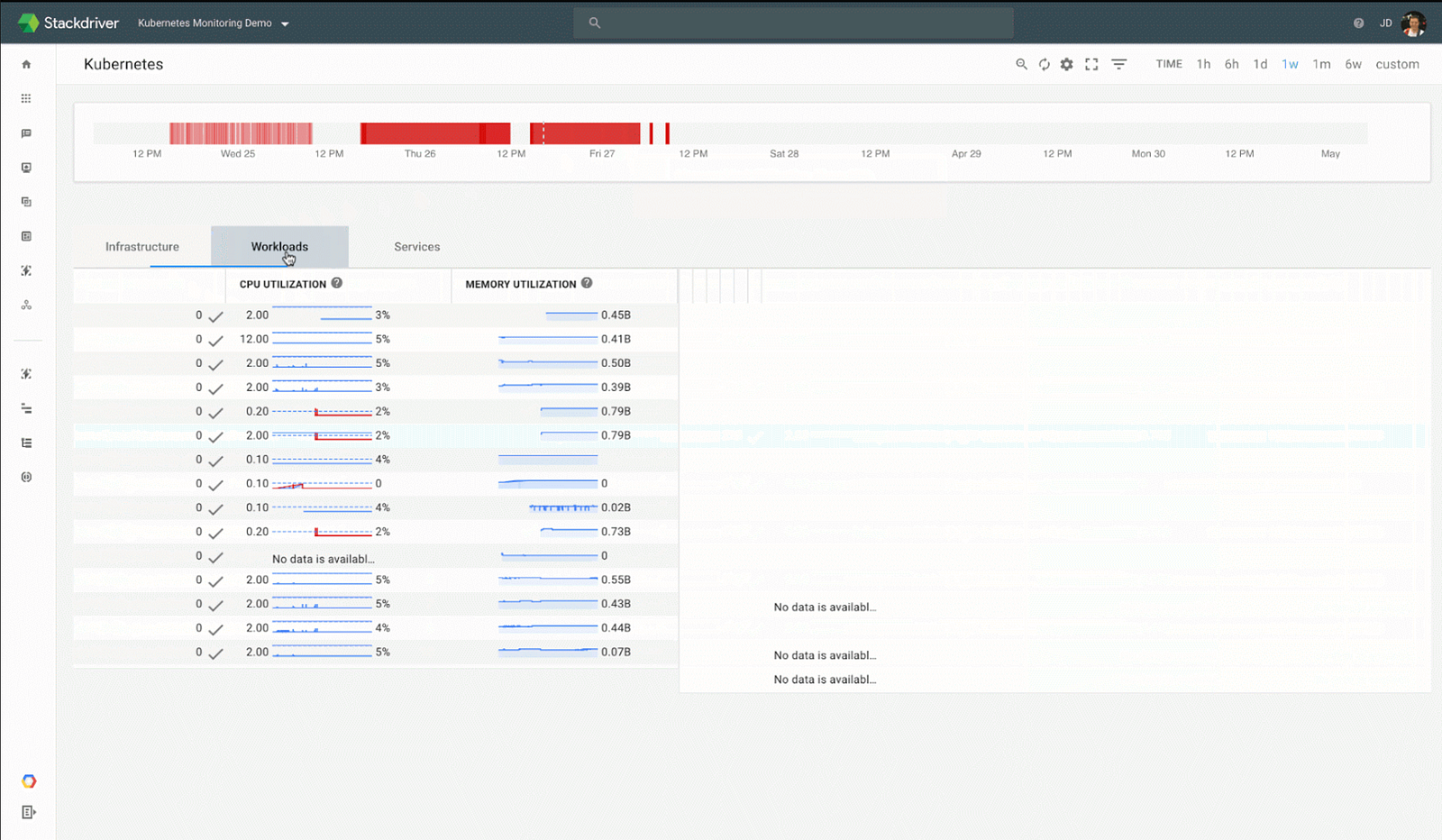Open the Kubernetes Monitoring Demo project dropdown
The width and height of the screenshot is (1442, 840).
click(x=214, y=23)
